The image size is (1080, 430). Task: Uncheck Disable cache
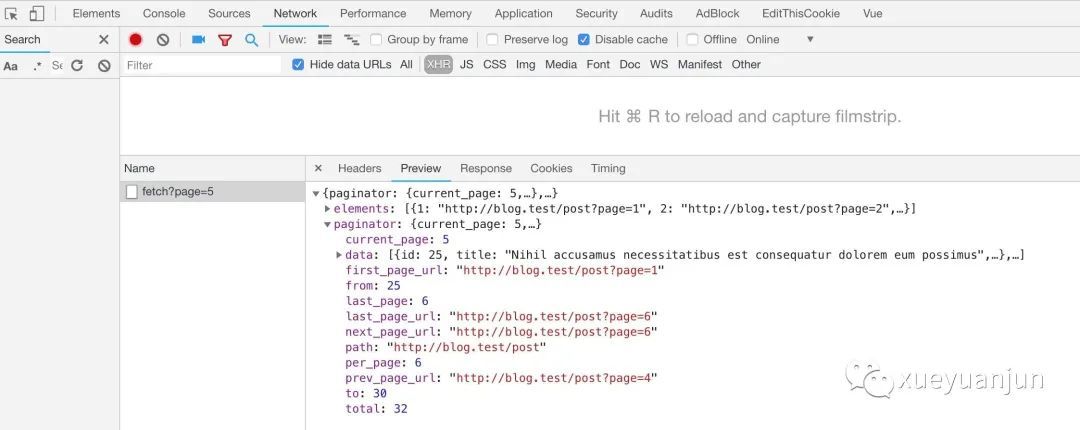584,40
